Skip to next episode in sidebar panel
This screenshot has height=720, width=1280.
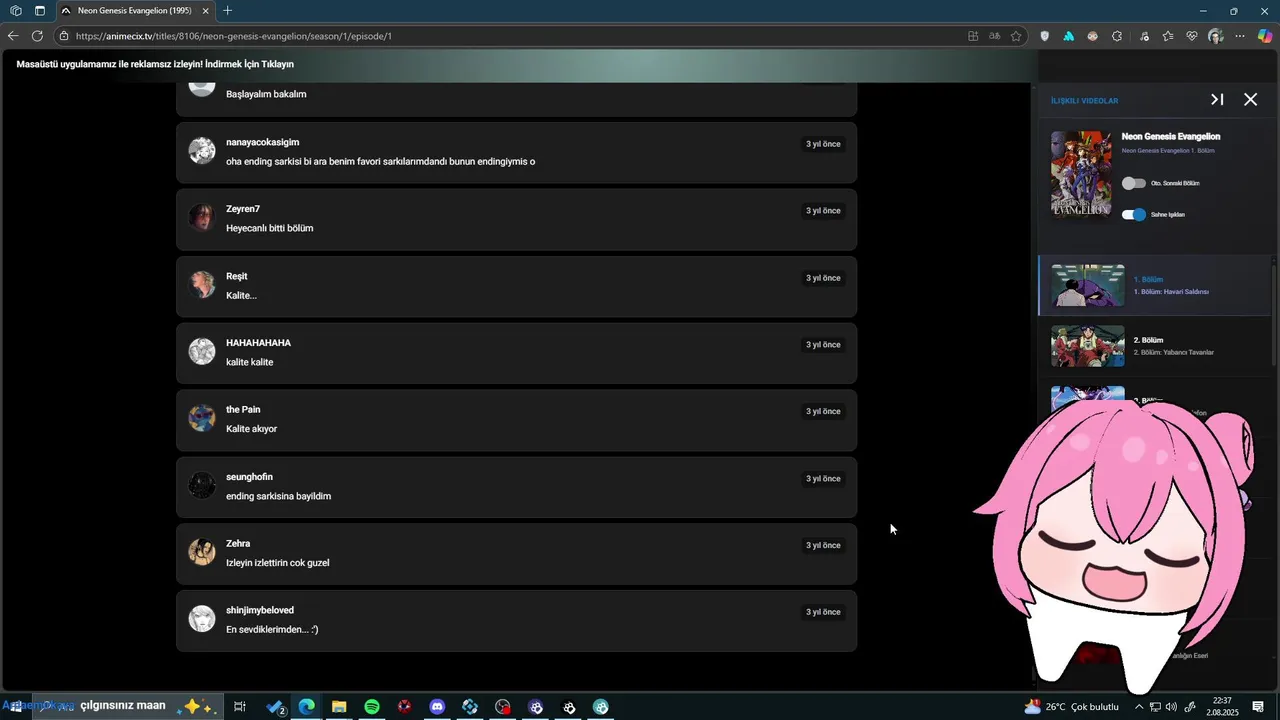pyautogui.click(x=1217, y=100)
